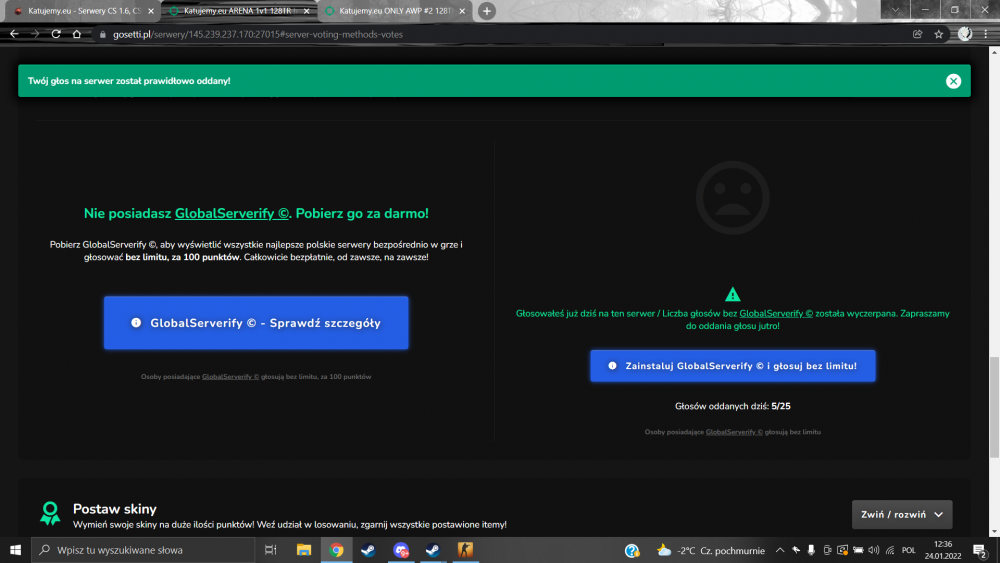Image resolution: width=1000 pixels, height=563 pixels.
Task: Bookmark this page with star icon
Action: 938,34
